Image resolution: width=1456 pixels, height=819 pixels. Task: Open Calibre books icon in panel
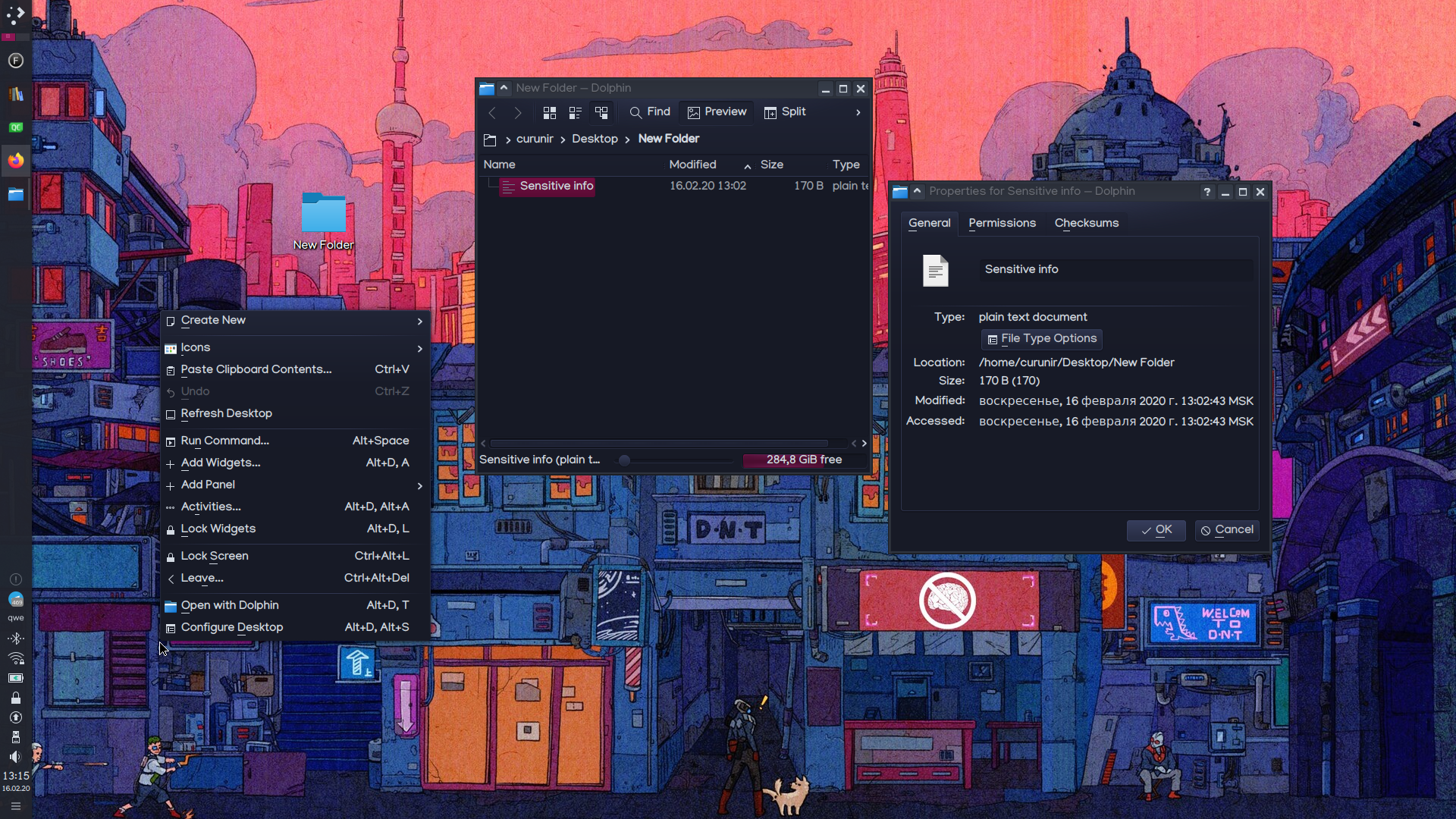coord(16,94)
